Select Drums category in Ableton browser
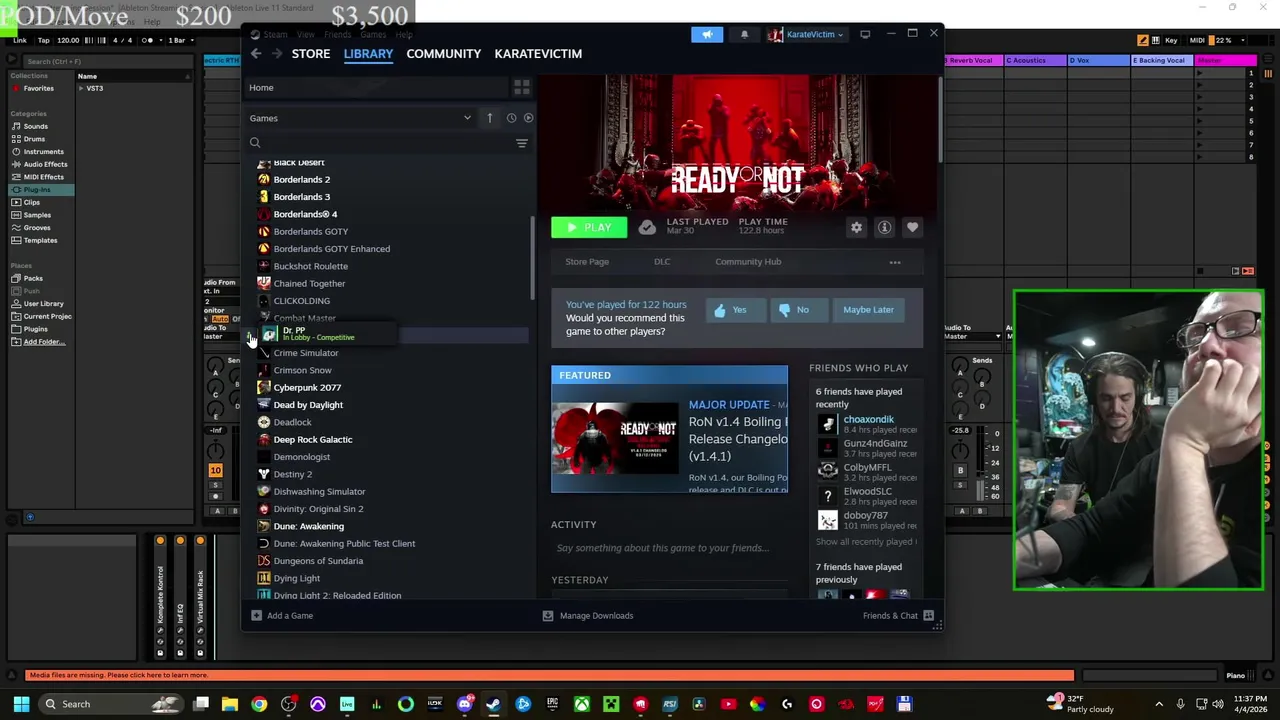1280x720 pixels. pyautogui.click(x=34, y=139)
